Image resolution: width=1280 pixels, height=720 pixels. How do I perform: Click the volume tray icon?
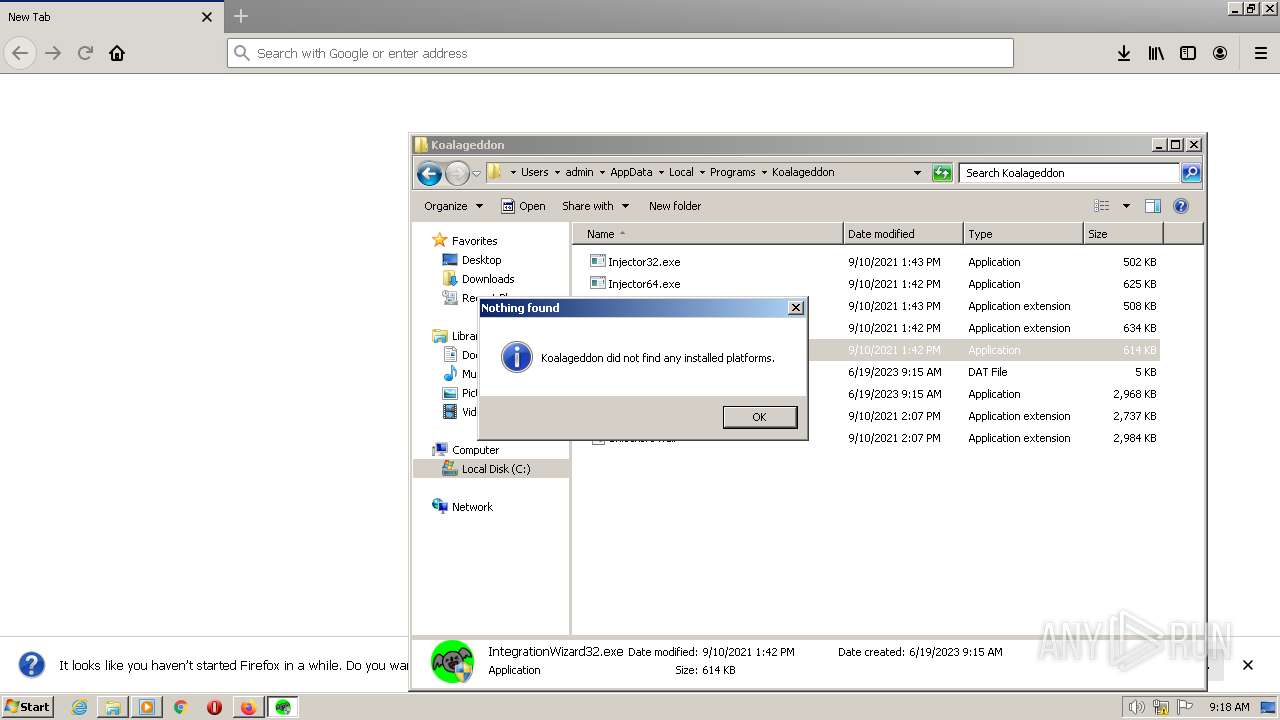click(1136, 707)
